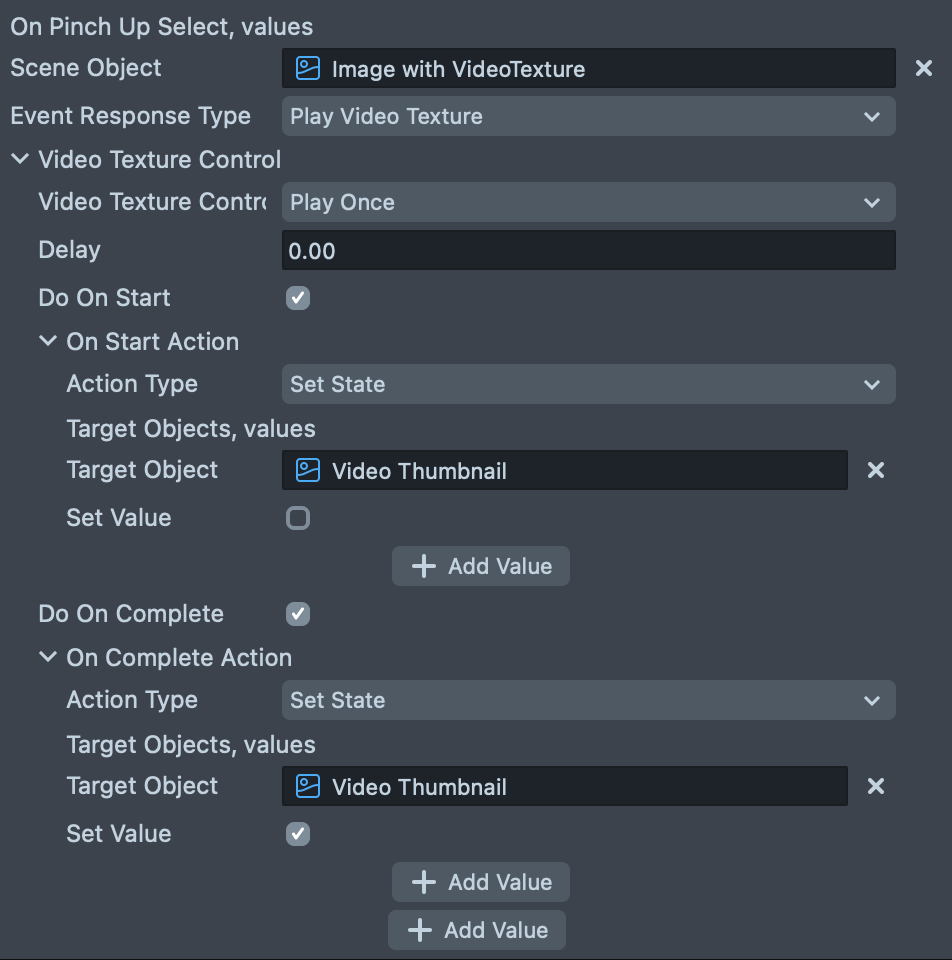Click the Image with VideoTexture object icon
The image size is (952, 960).
click(308, 68)
